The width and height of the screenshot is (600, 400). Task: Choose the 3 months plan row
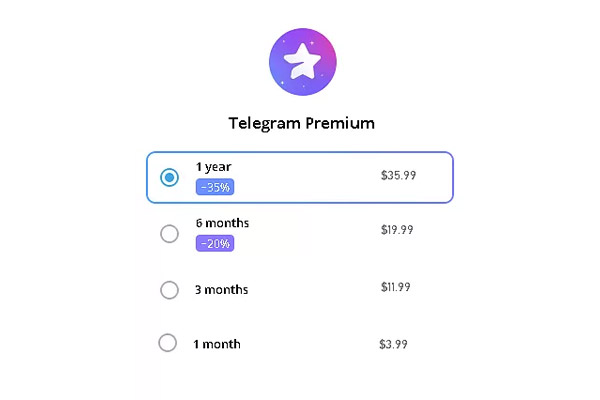(x=300, y=290)
